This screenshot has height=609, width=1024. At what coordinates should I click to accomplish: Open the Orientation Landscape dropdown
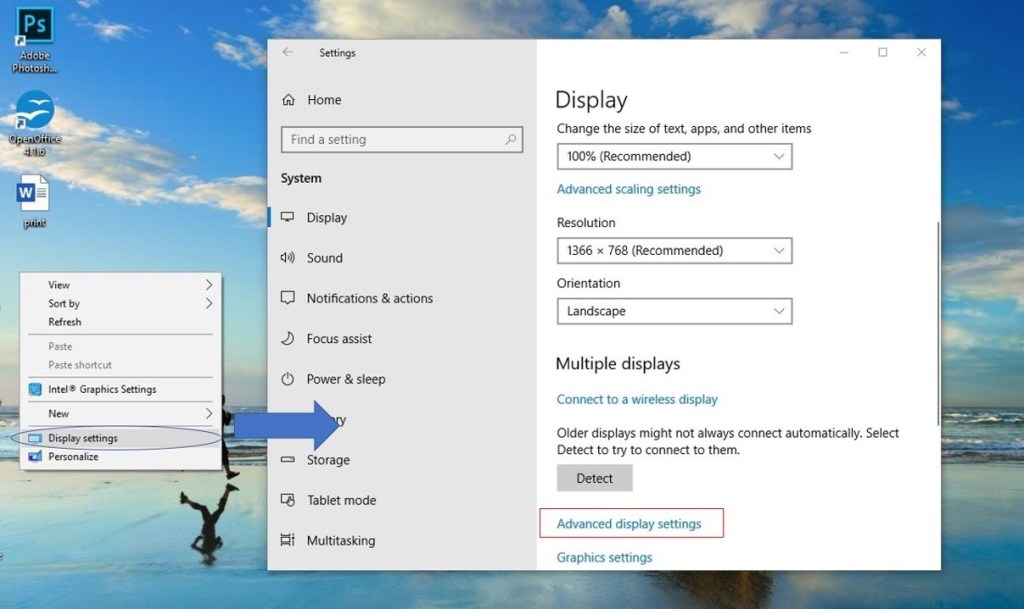[674, 311]
